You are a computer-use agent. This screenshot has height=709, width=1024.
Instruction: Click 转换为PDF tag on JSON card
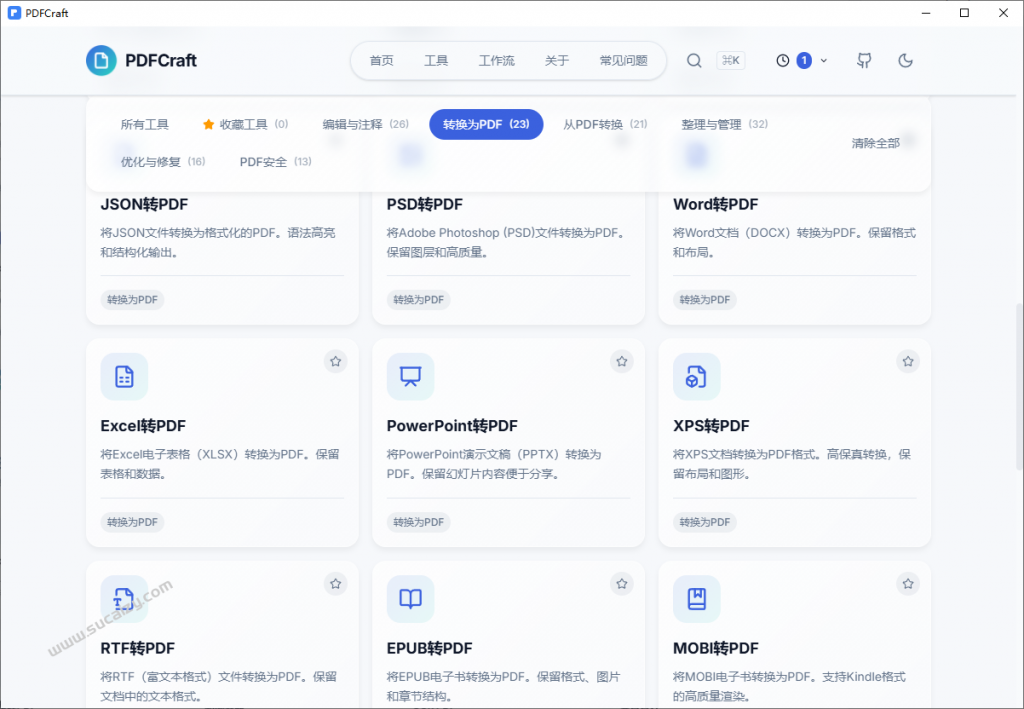(x=132, y=300)
